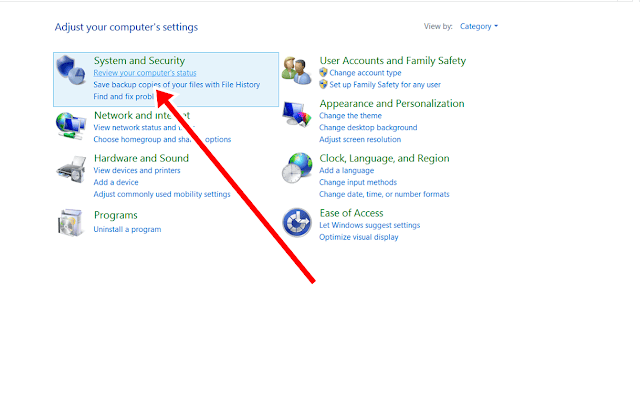Choose homegroup and sharing options link
Viewport: 640px width, 420px height.
(162, 139)
